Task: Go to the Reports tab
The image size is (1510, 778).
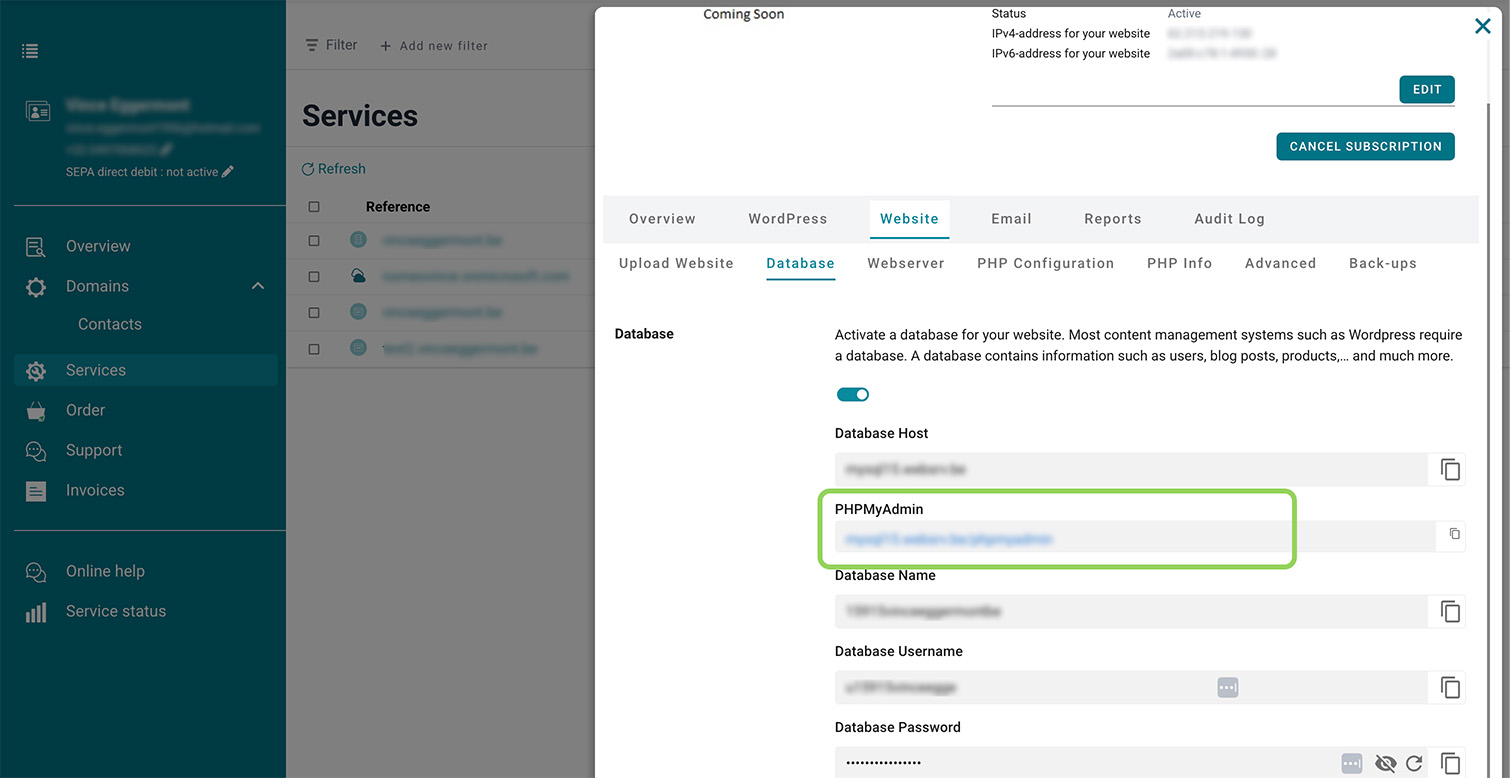Action: (x=1113, y=219)
